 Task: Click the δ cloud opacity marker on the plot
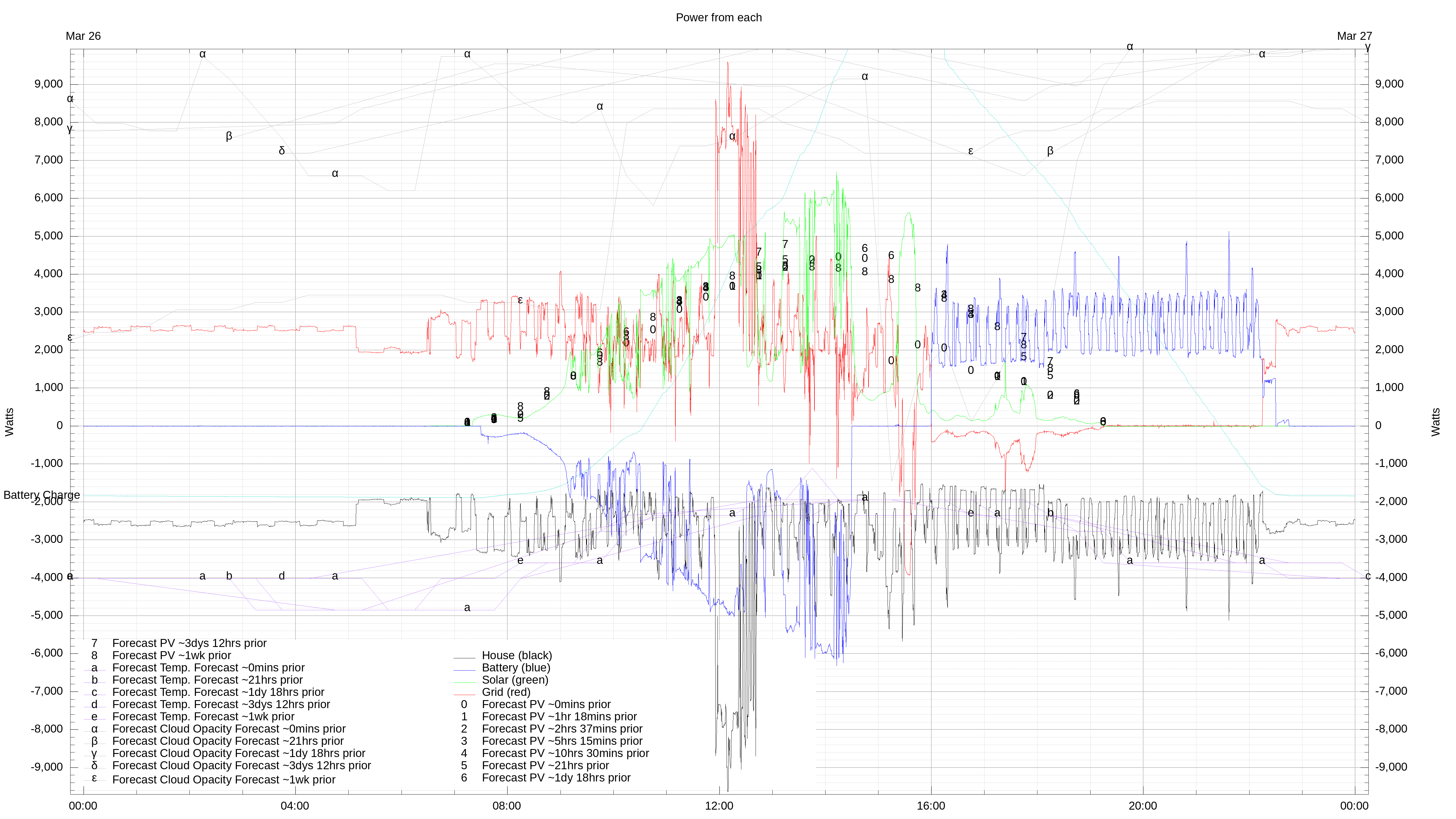click(x=282, y=150)
